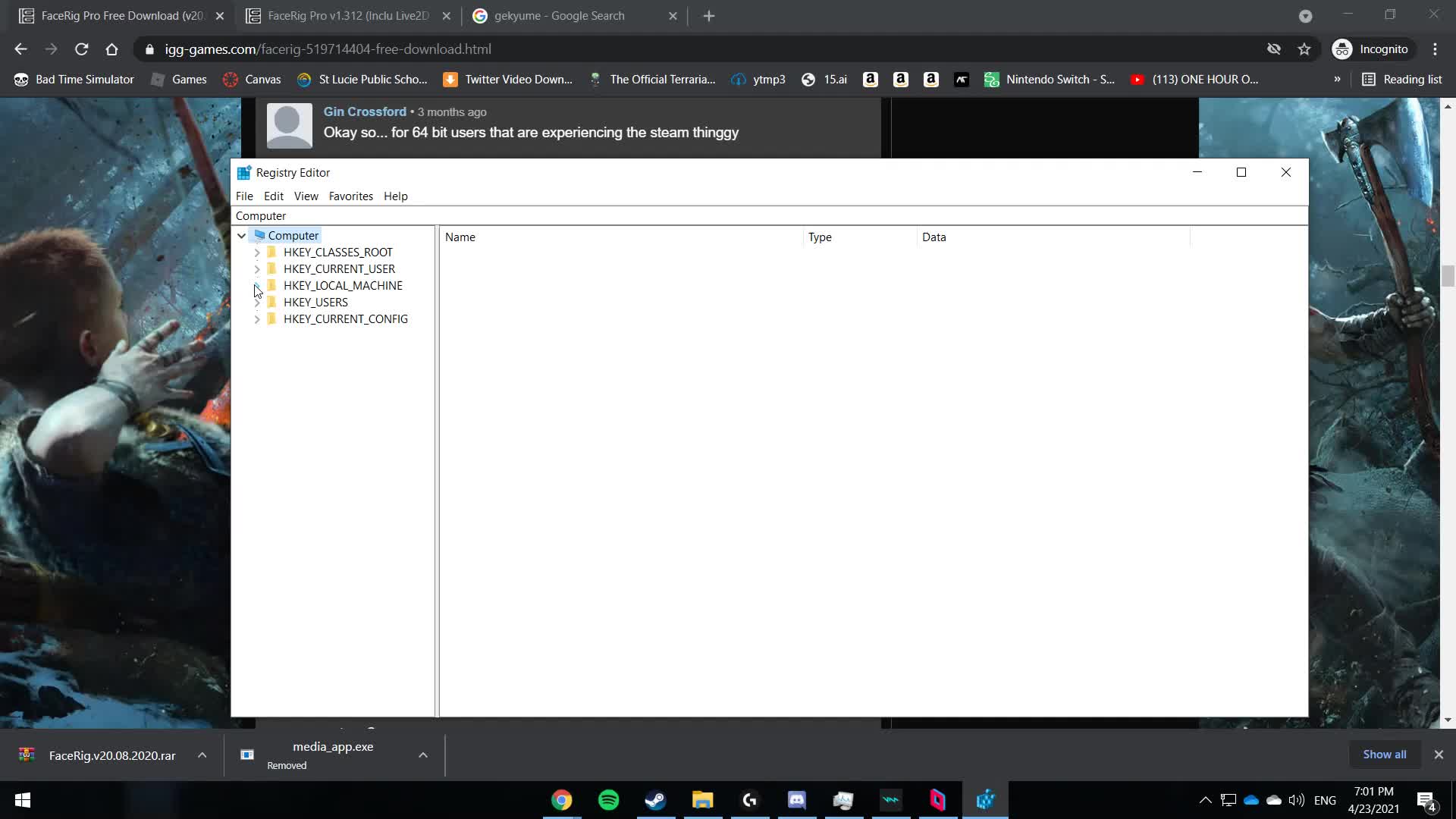The height and width of the screenshot is (819, 1456).
Task: Collapse the Computer root node
Action: coord(241,236)
